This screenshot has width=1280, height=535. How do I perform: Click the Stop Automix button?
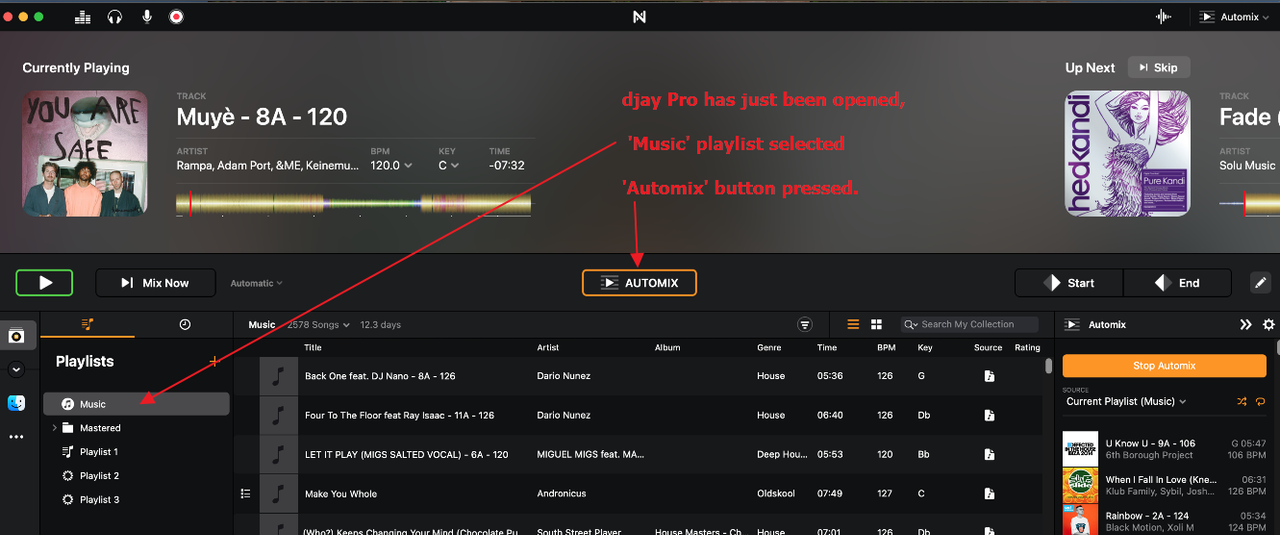(x=1164, y=366)
